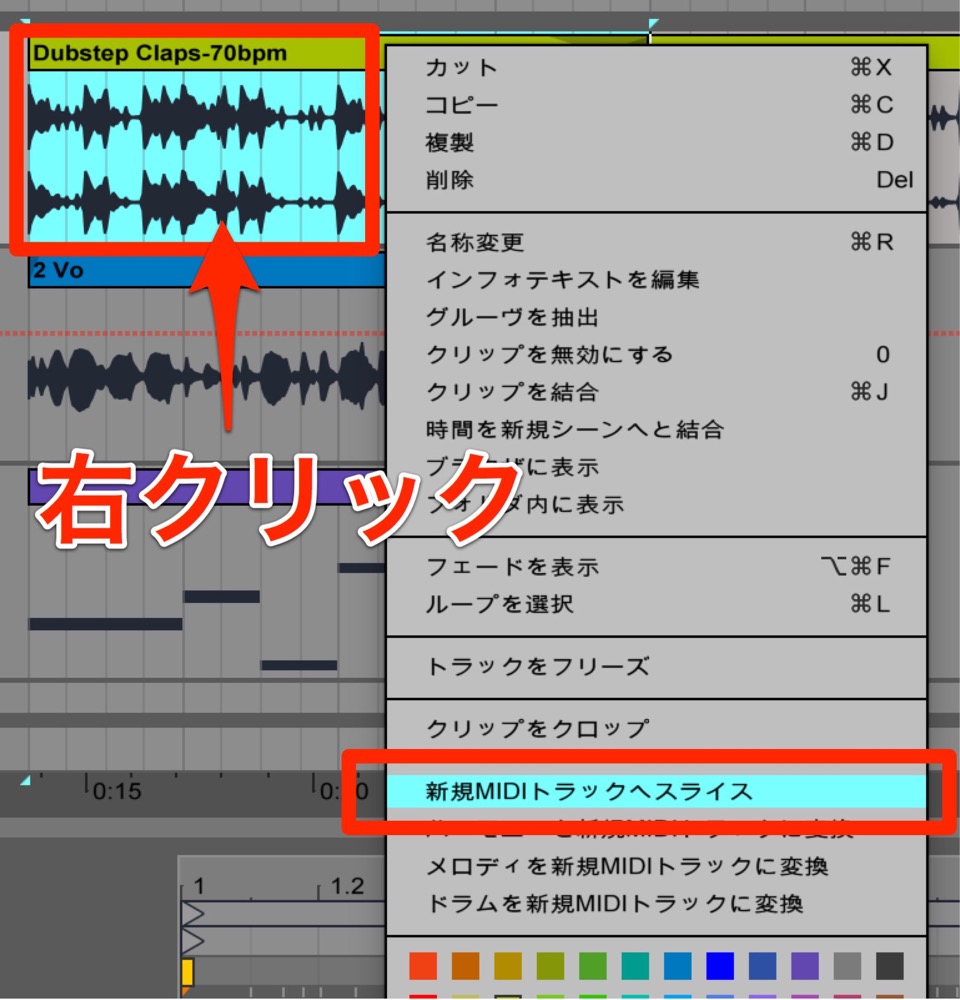Select the blue 2 Vo clip header
Screen dimensions: 960x1000
(207, 270)
